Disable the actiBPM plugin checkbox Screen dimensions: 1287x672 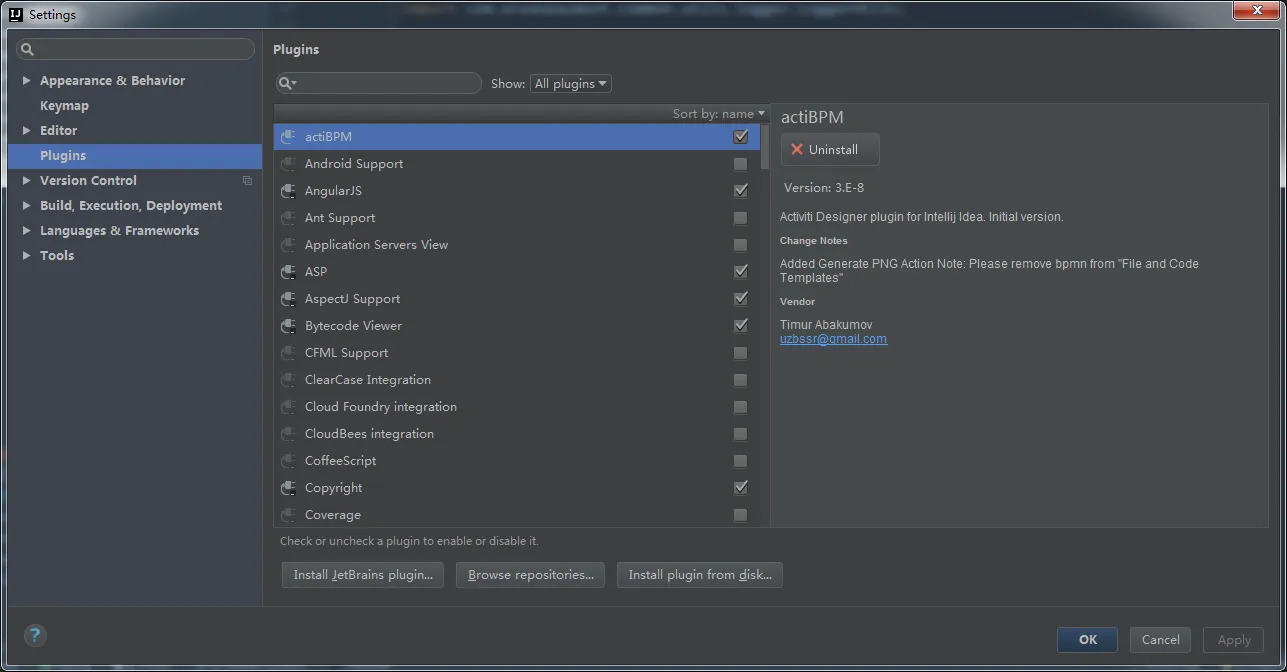740,137
